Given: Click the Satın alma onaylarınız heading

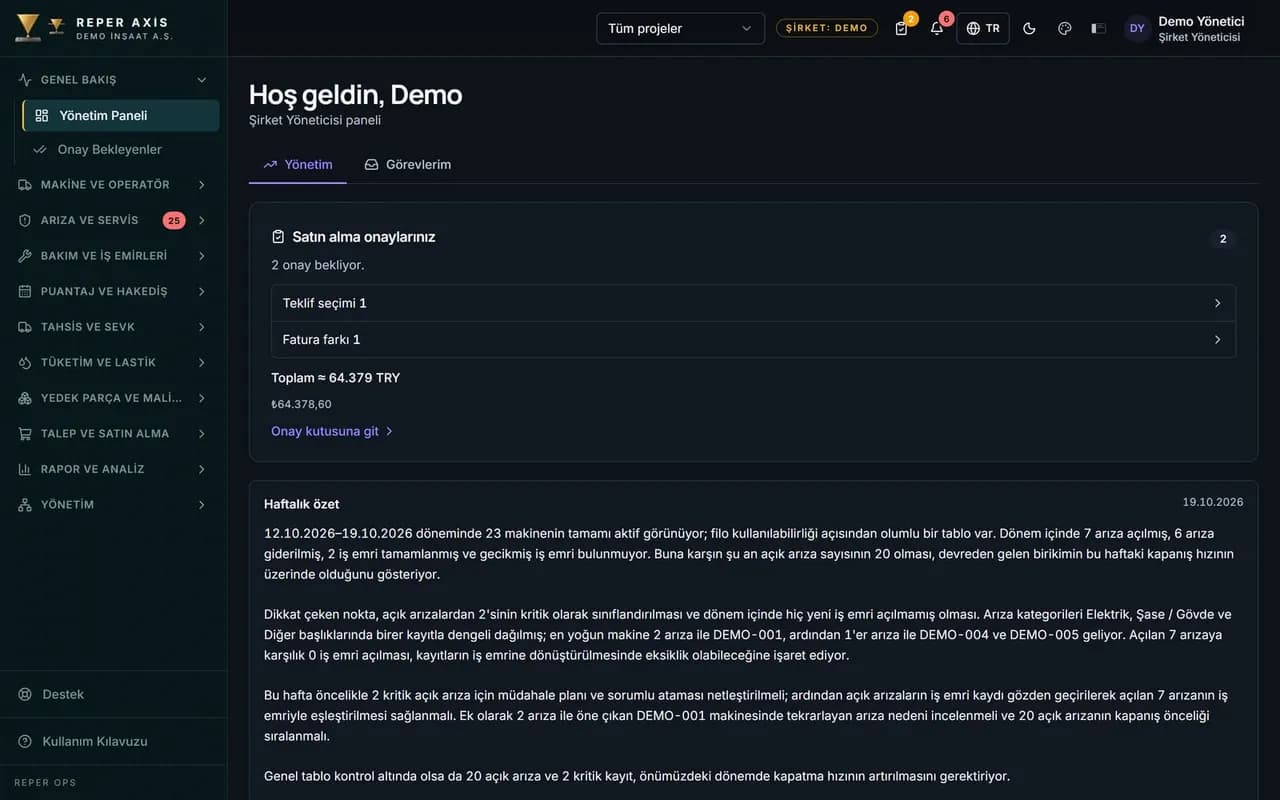Looking at the screenshot, I should tap(364, 237).
